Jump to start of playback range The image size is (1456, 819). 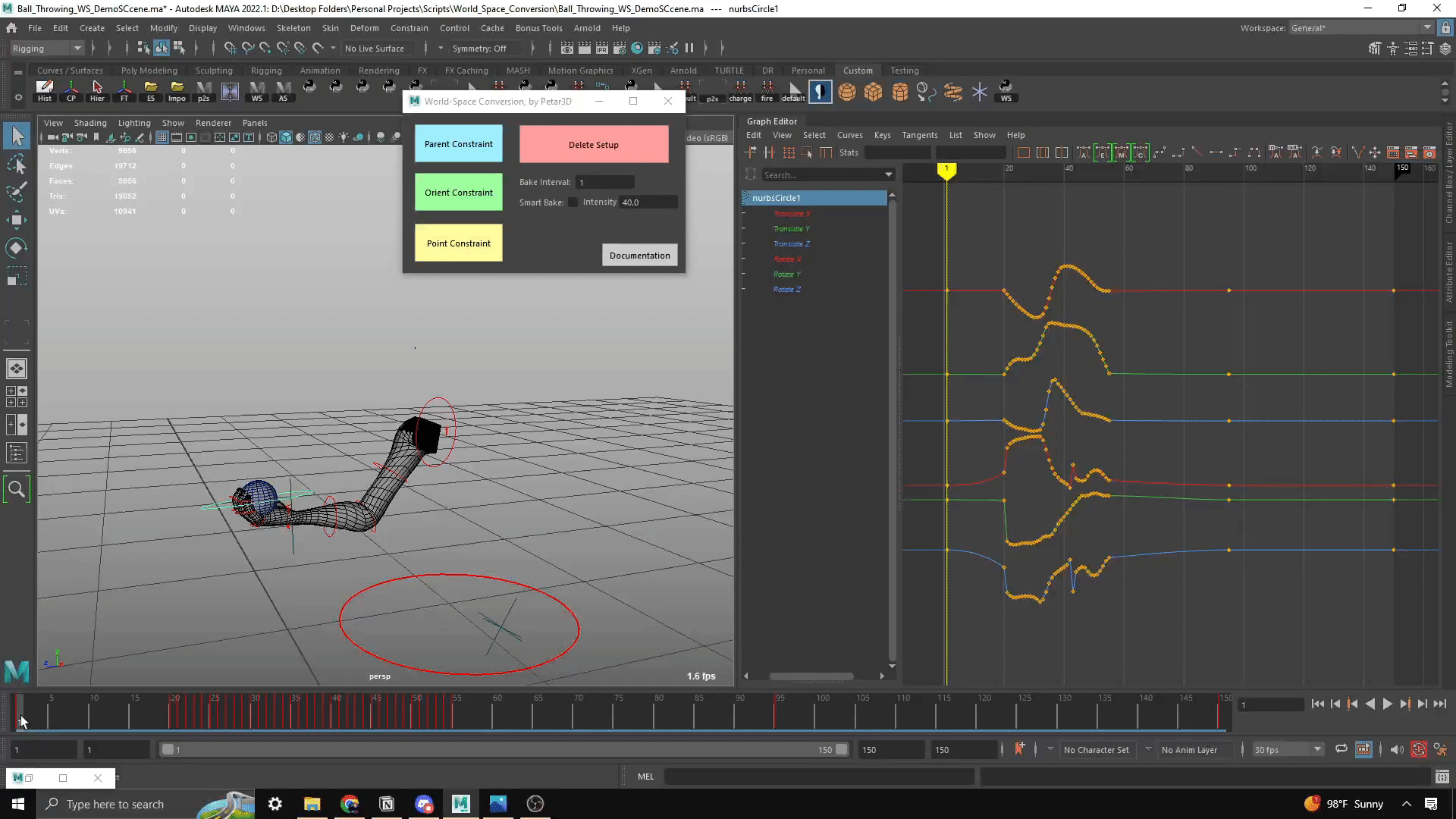click(1317, 704)
